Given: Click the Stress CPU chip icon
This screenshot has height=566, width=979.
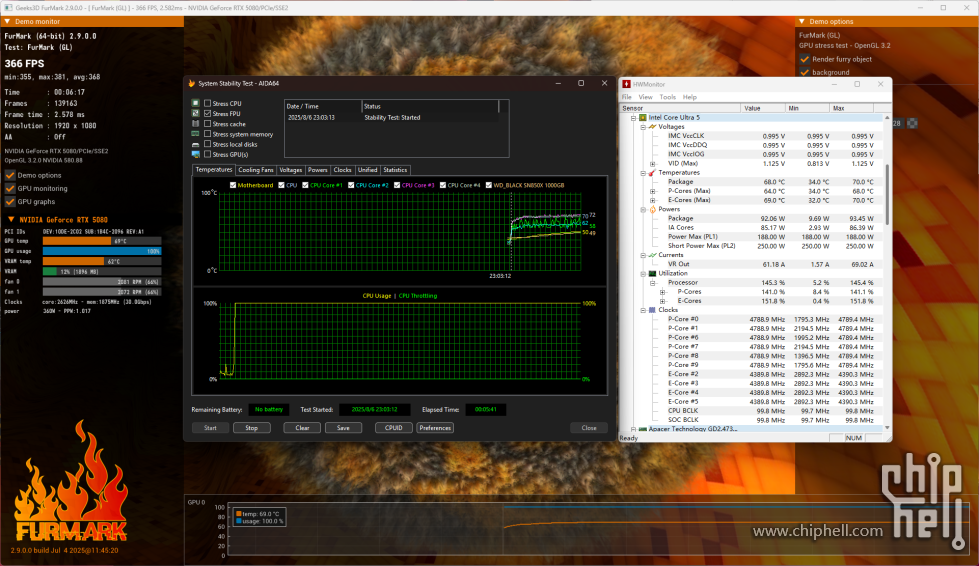Looking at the screenshot, I should pyautogui.click(x=195, y=104).
